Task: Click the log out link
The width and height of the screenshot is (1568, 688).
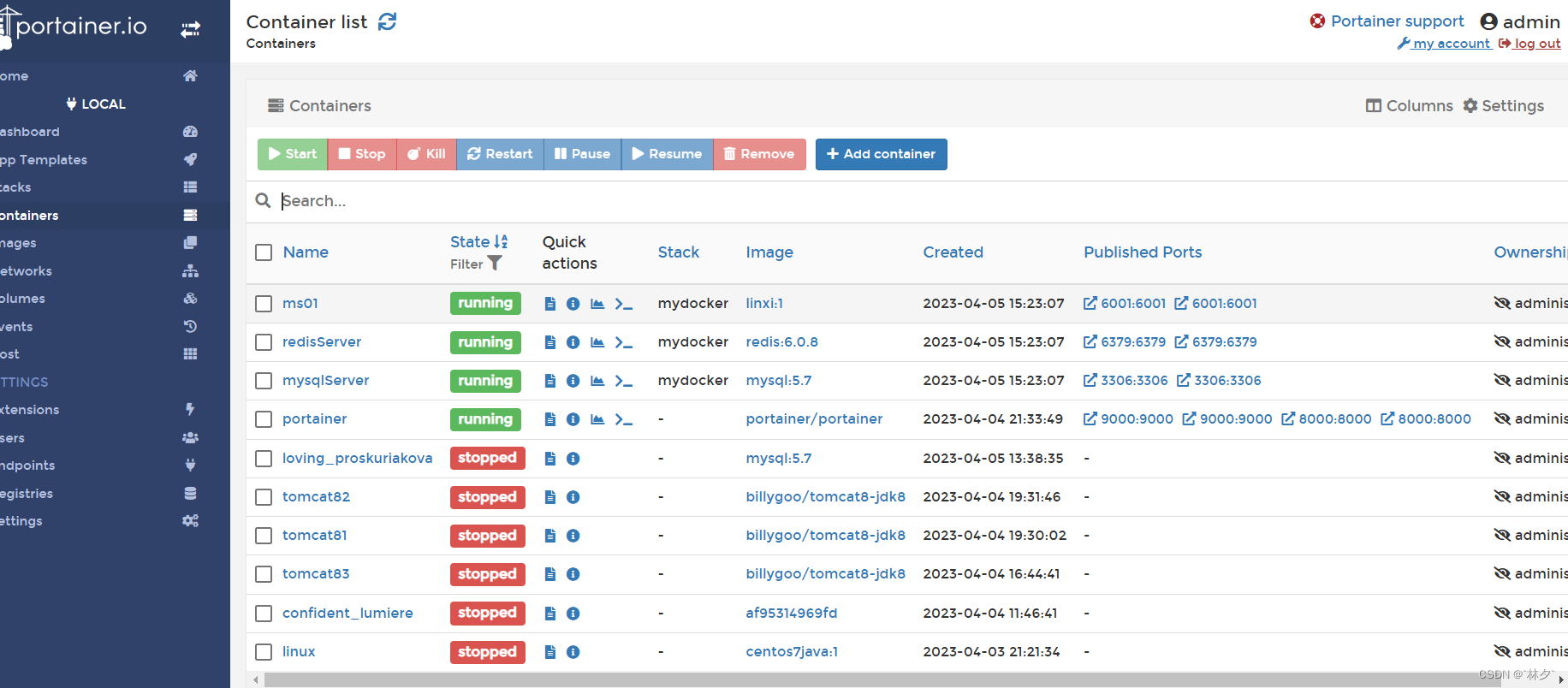Action: [1529, 44]
